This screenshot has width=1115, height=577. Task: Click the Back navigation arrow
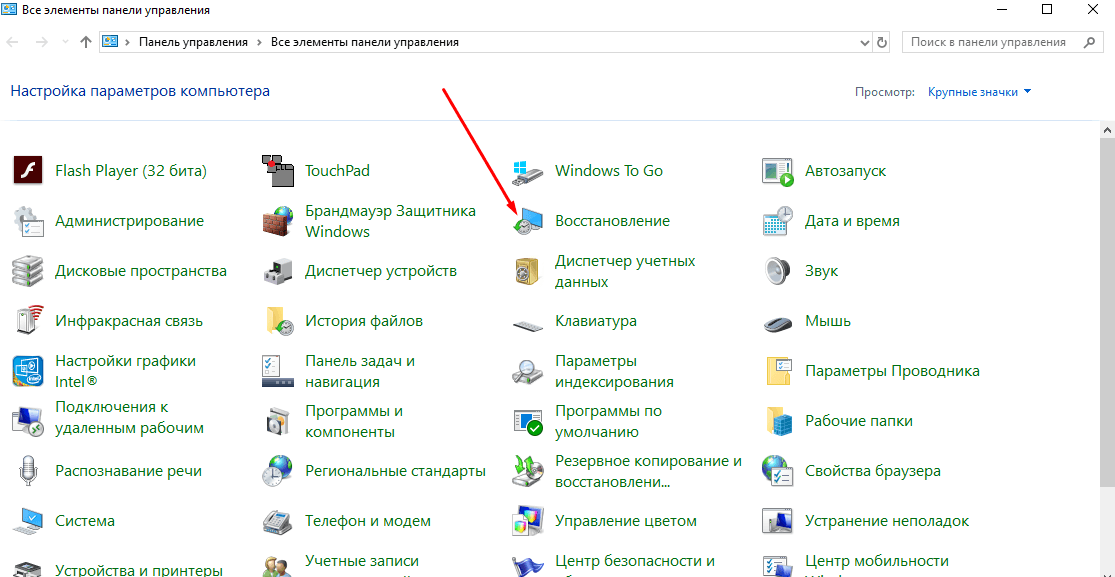(x=14, y=42)
